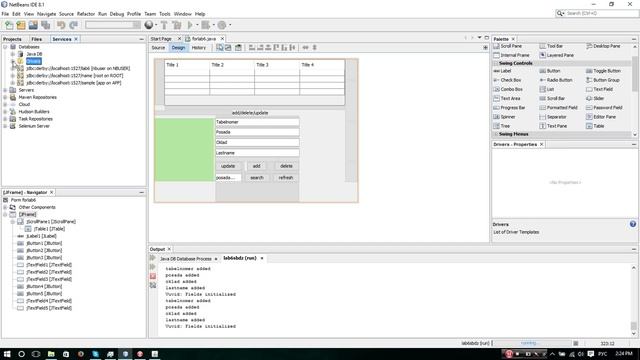
Task: Expand the Hudson Builders node
Action: (5, 112)
